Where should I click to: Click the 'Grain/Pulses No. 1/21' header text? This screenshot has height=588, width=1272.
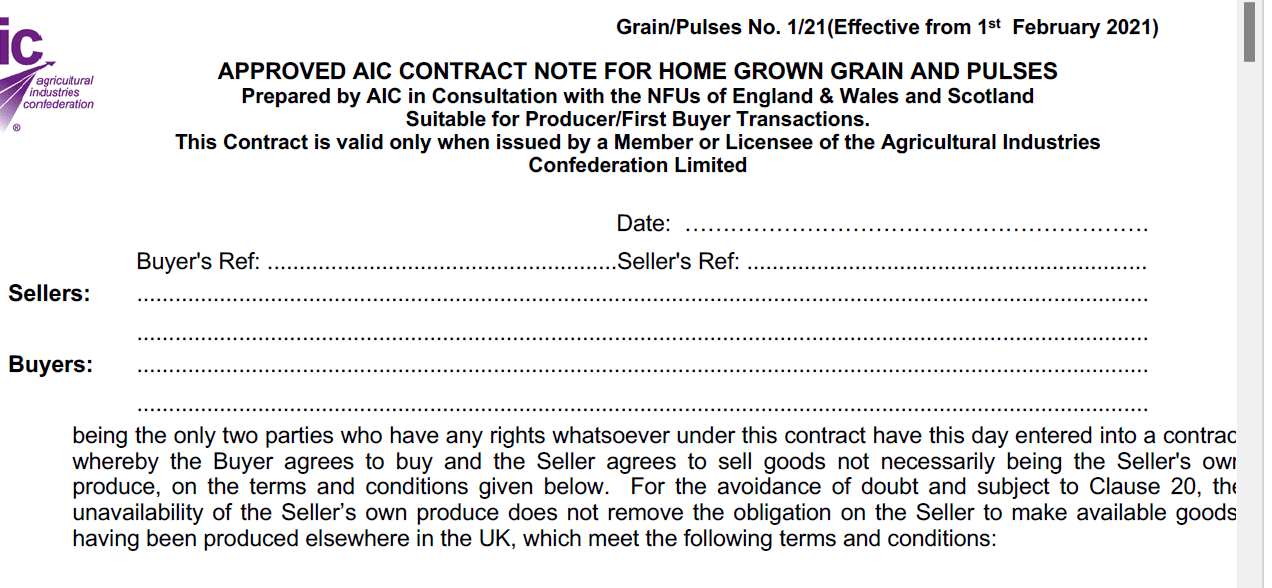click(x=721, y=28)
